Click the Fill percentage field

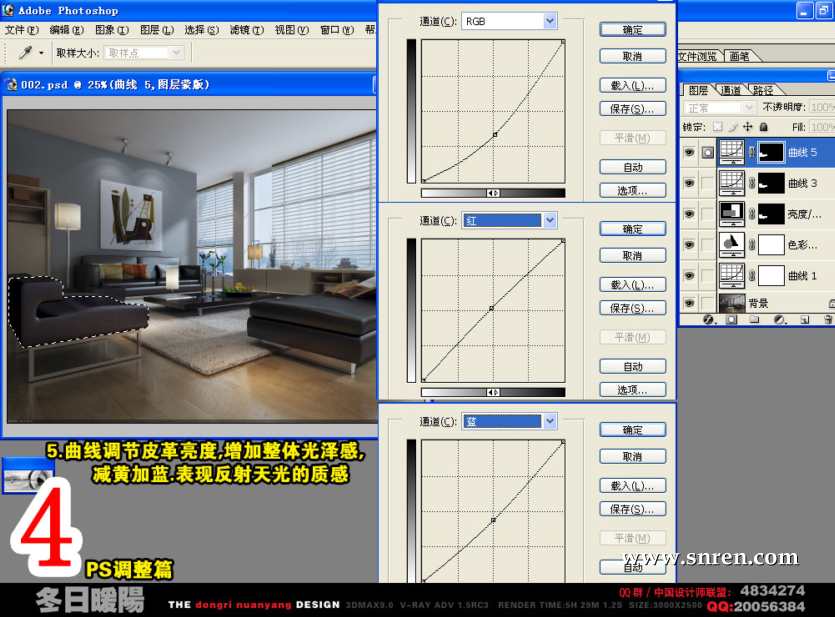click(822, 127)
